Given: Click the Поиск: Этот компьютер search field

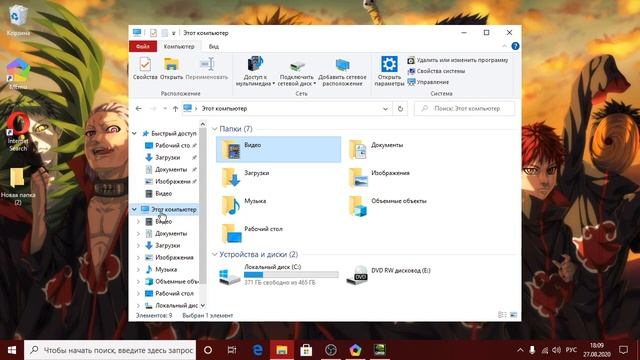Looking at the screenshot, I should point(464,109).
